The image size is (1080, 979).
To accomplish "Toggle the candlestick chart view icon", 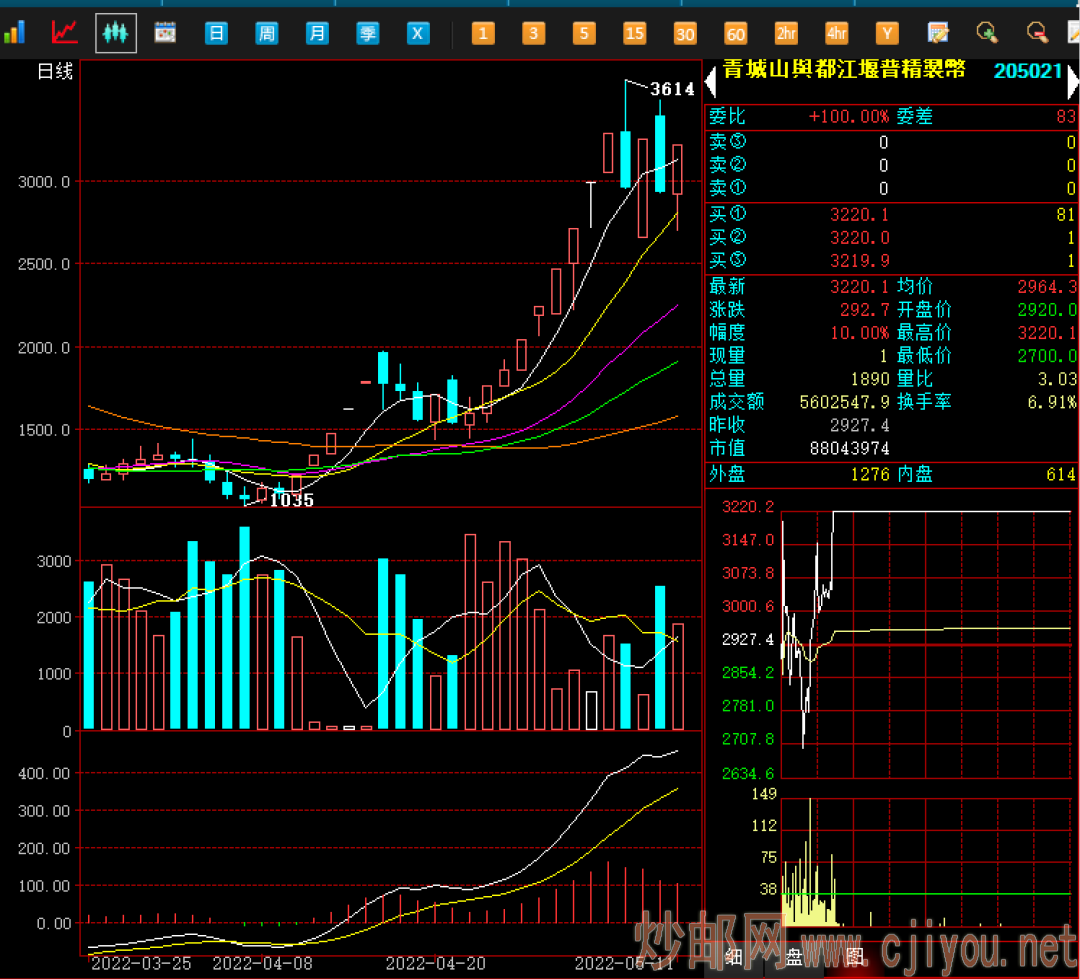I will click(x=116, y=33).
